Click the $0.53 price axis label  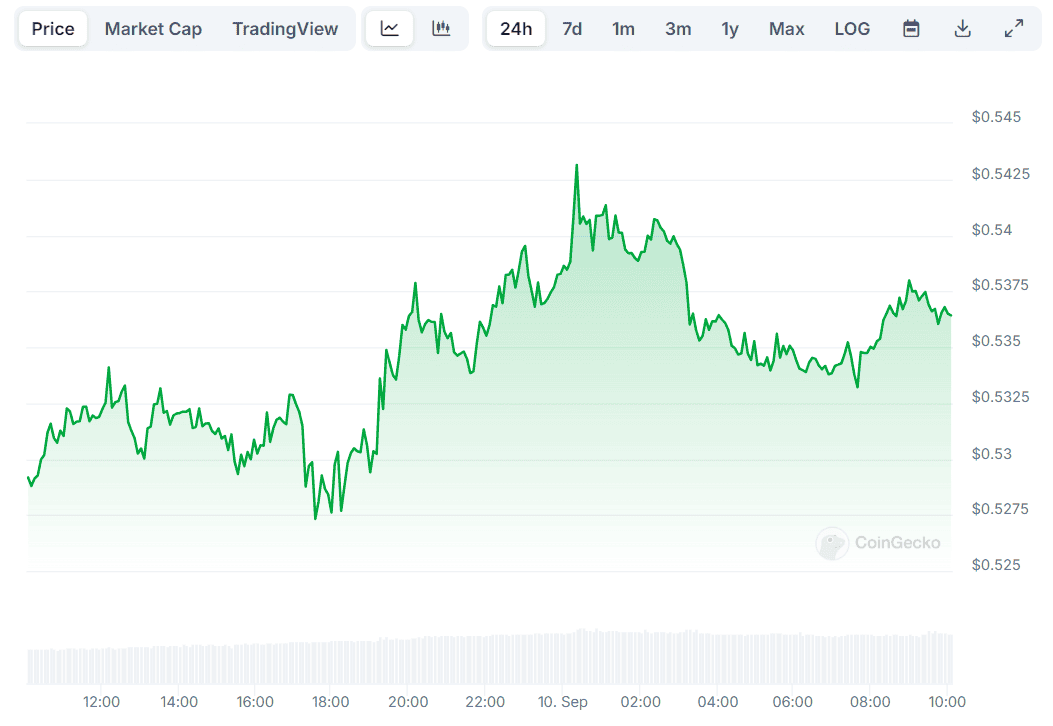[991, 454]
